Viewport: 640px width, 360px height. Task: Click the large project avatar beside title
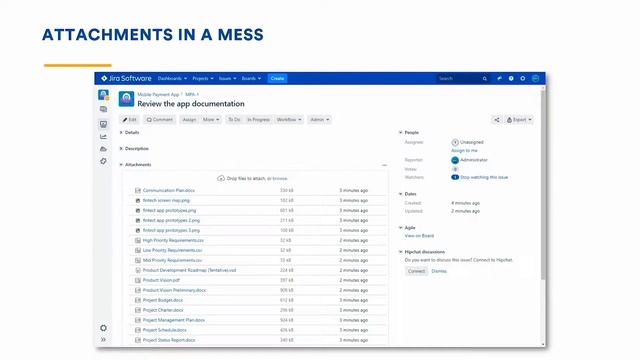pyautogui.click(x=127, y=99)
